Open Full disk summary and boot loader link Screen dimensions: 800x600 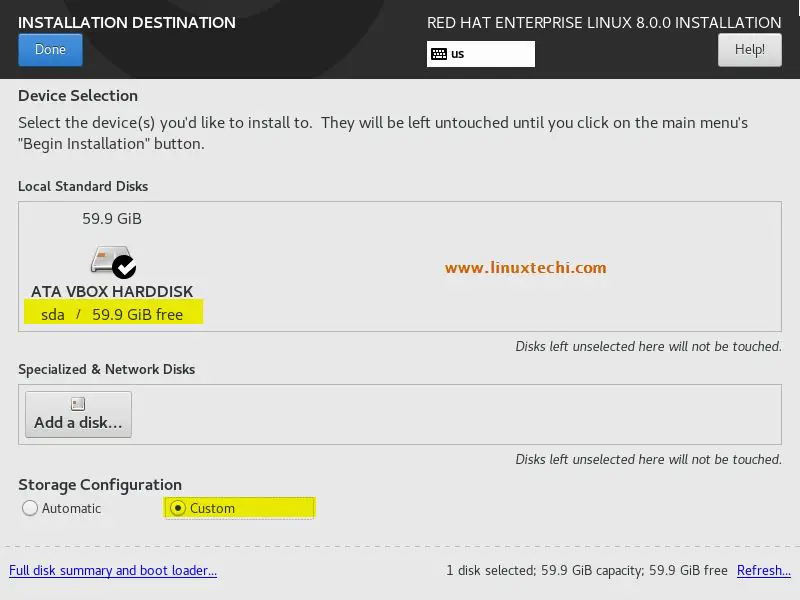tap(113, 570)
